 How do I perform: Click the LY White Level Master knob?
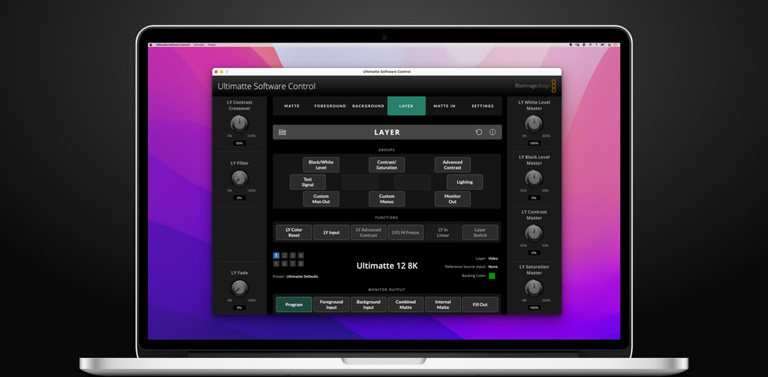534,123
